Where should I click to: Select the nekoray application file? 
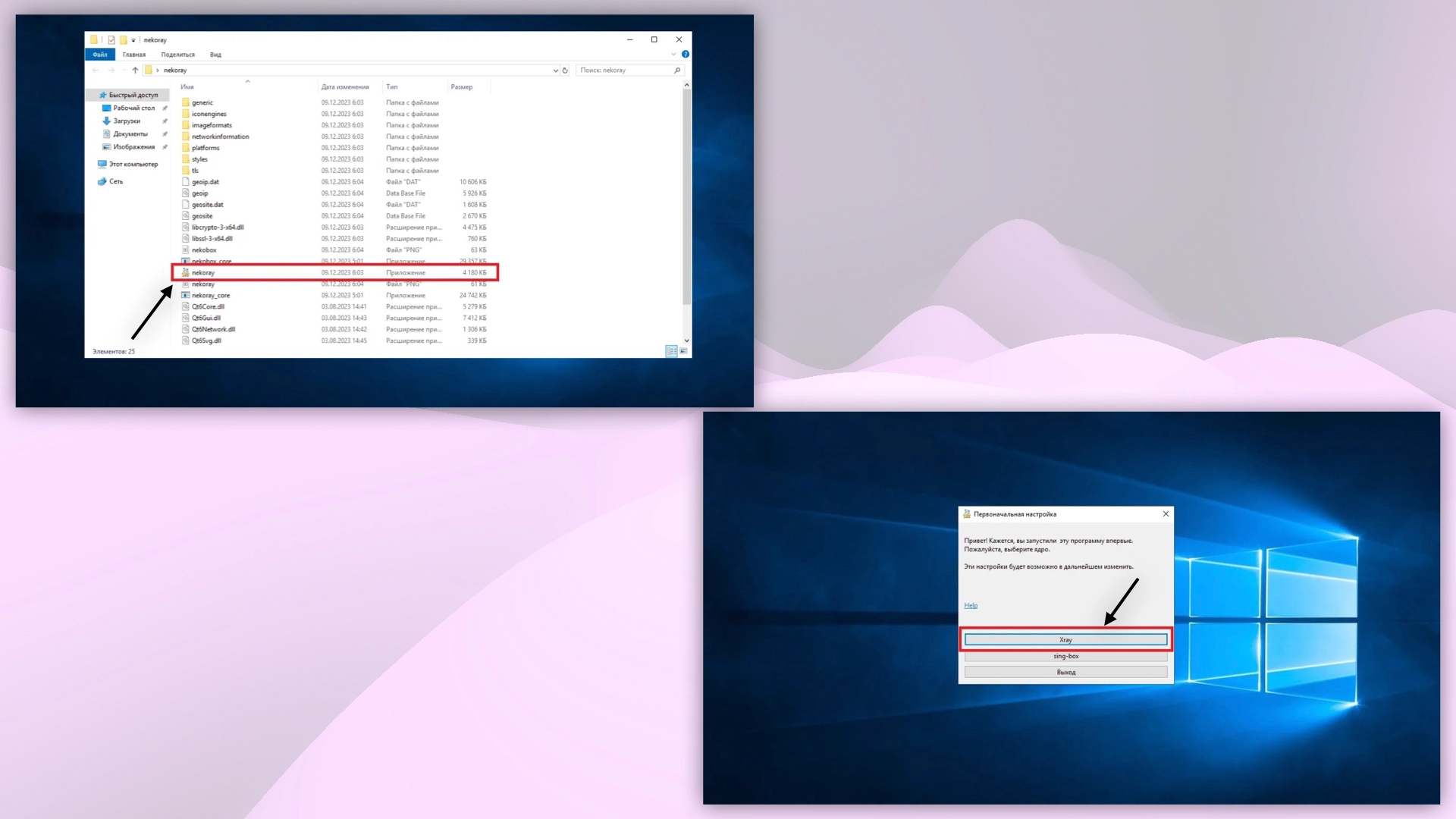click(203, 273)
